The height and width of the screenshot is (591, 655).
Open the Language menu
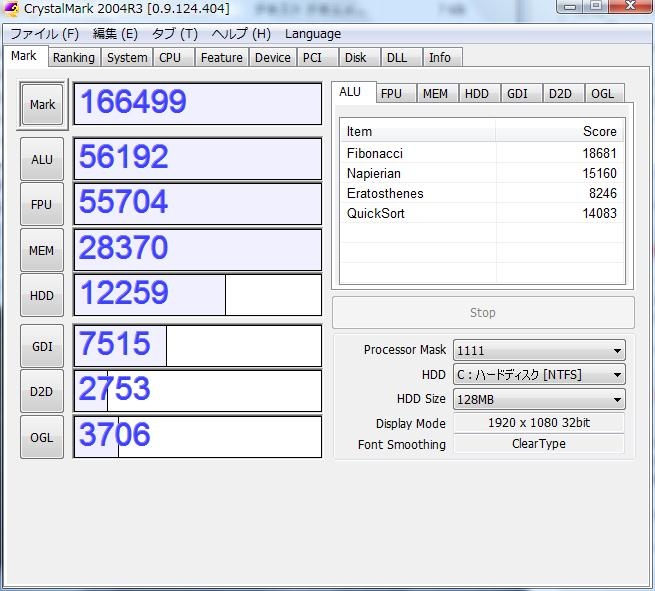pyautogui.click(x=313, y=33)
